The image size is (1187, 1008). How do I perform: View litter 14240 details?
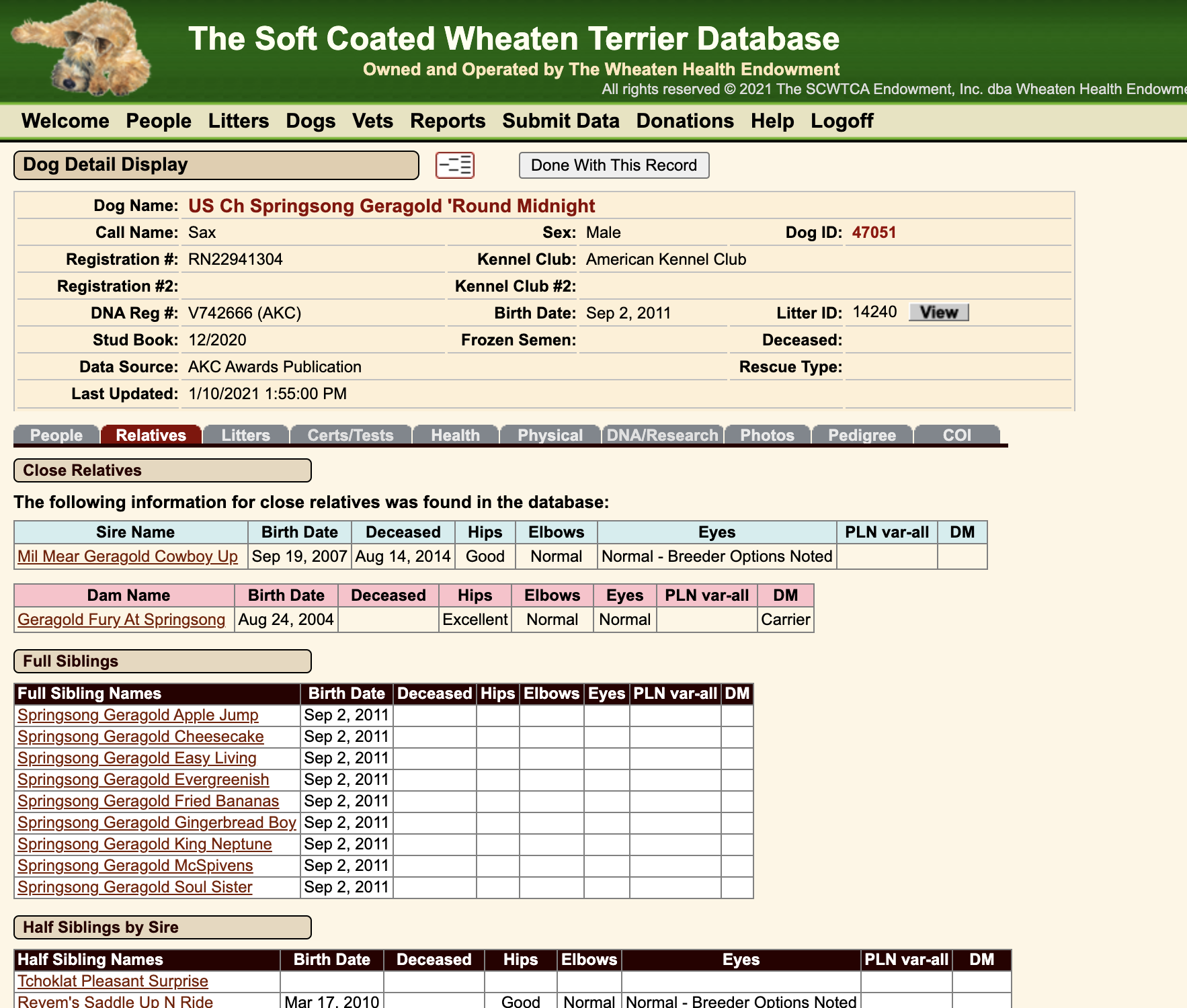(x=938, y=312)
